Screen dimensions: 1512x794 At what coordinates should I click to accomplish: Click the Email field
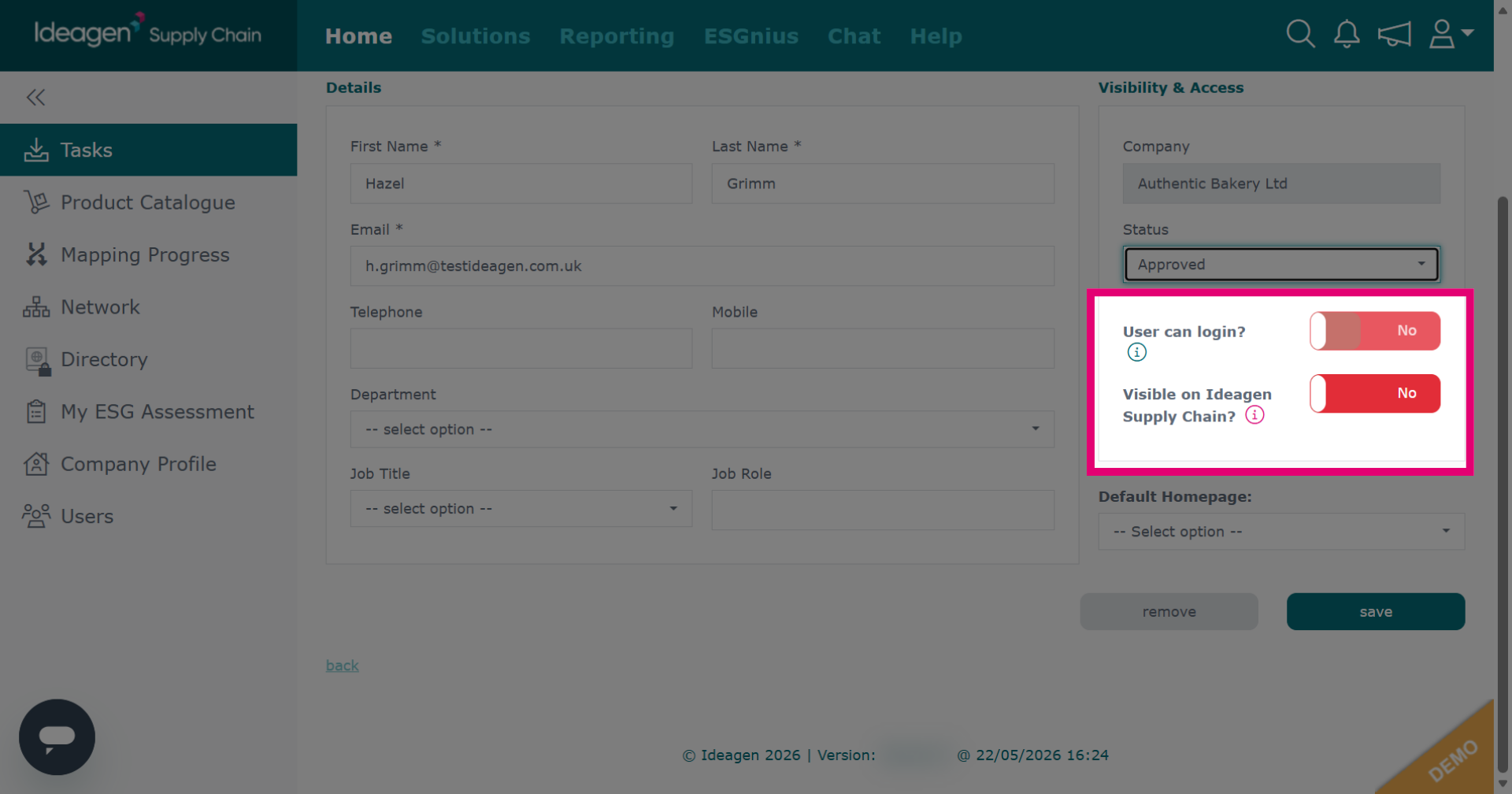tap(702, 266)
